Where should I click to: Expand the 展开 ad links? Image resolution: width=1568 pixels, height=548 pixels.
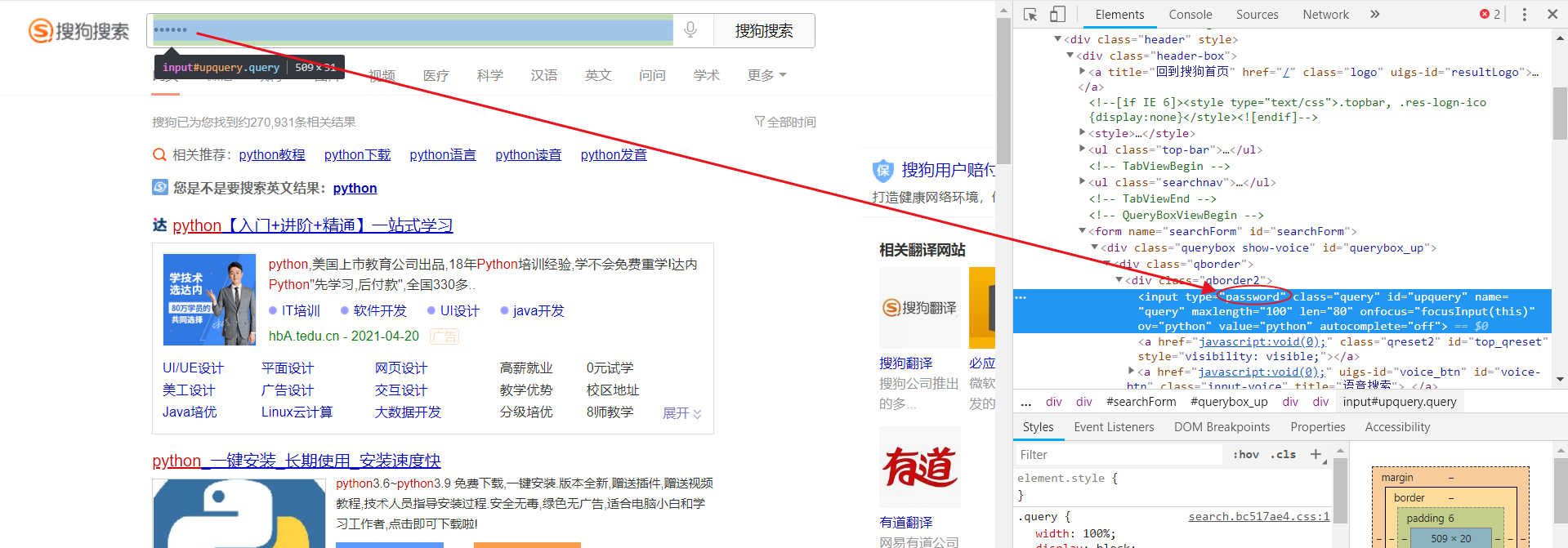tap(682, 413)
